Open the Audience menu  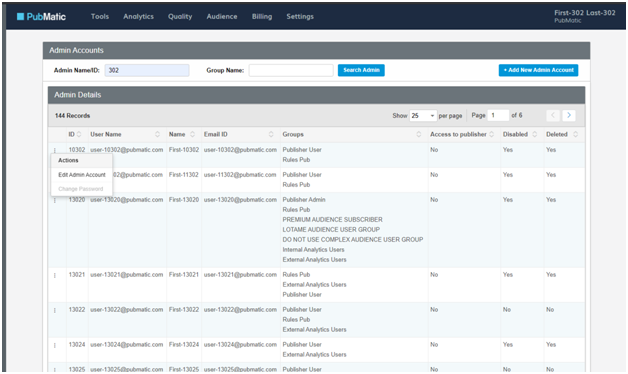pos(222,16)
